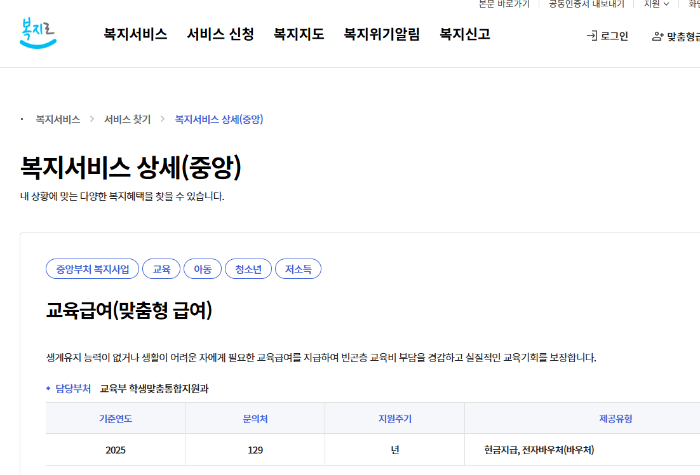Select the 아동 tag
Viewport: 700px width, 475px height.
pos(203,269)
